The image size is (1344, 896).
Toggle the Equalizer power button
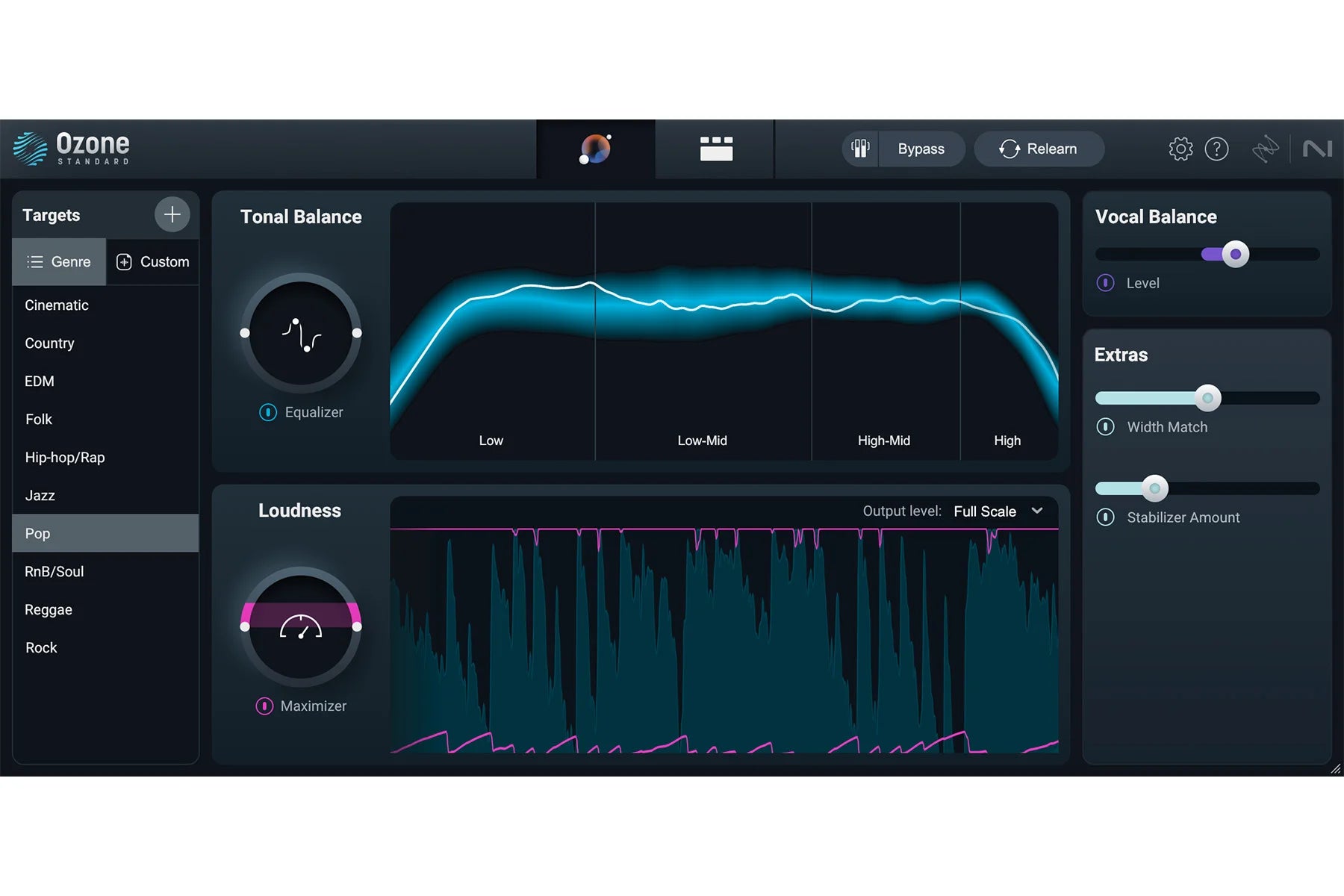(x=267, y=412)
